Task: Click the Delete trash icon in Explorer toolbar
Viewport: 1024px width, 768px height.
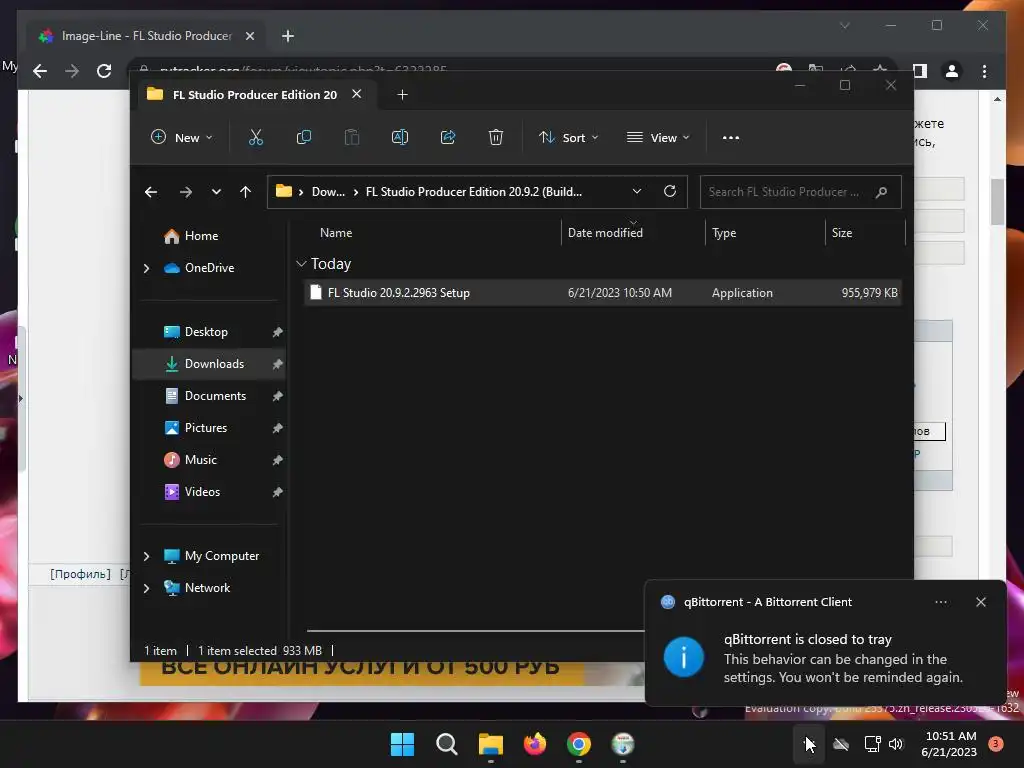Action: coord(496,137)
